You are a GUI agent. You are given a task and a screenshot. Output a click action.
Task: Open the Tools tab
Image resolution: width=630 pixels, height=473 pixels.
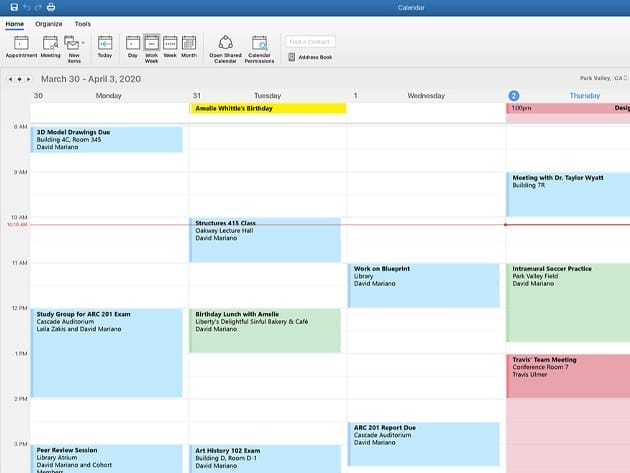[82, 23]
